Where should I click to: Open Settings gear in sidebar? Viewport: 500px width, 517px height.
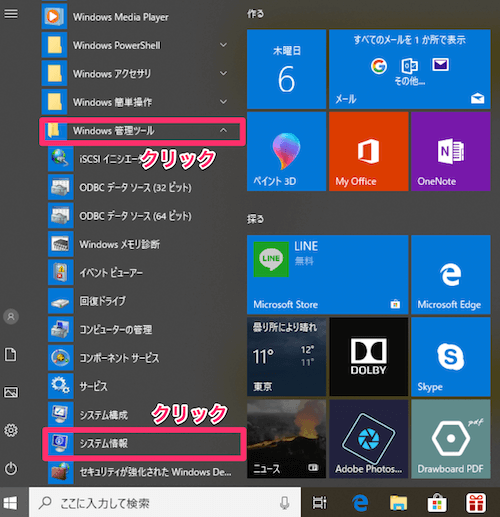tap(11, 430)
